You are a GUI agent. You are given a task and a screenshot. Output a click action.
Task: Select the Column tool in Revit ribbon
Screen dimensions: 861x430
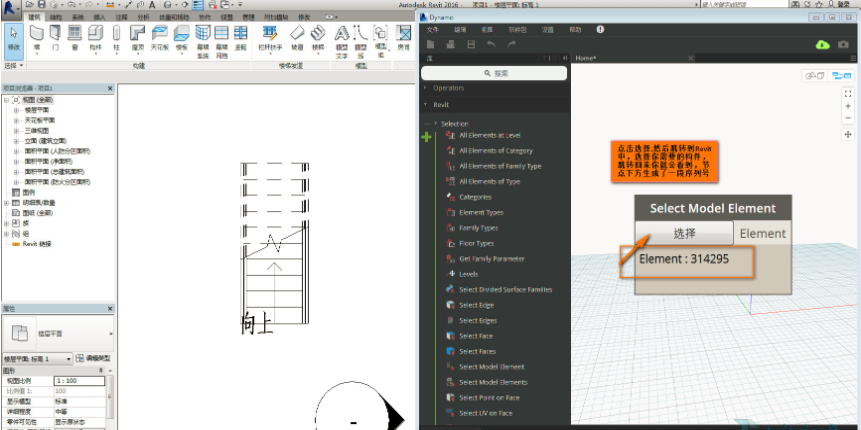click(x=116, y=39)
